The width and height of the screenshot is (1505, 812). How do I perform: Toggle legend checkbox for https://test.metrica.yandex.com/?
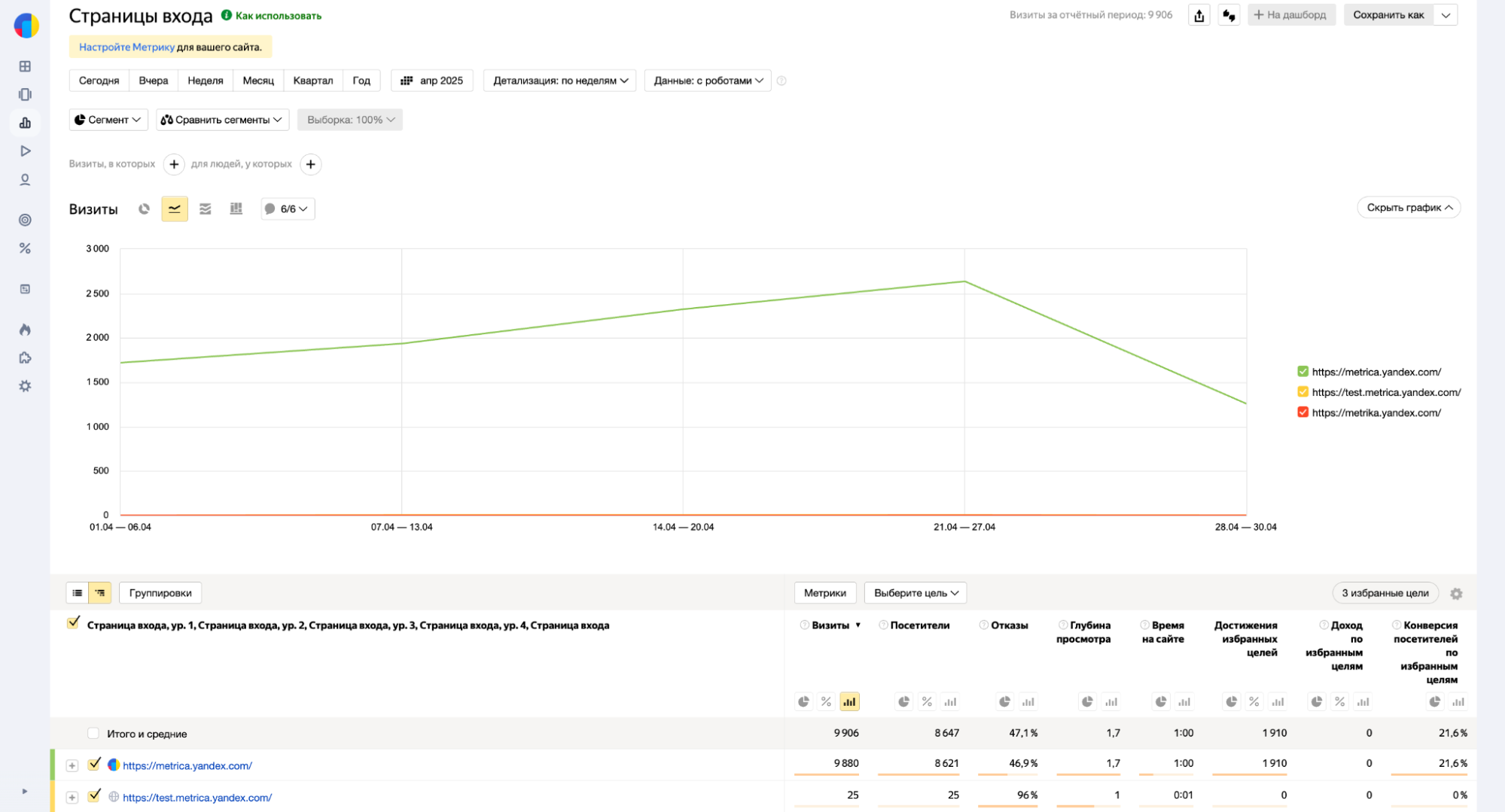point(1302,392)
